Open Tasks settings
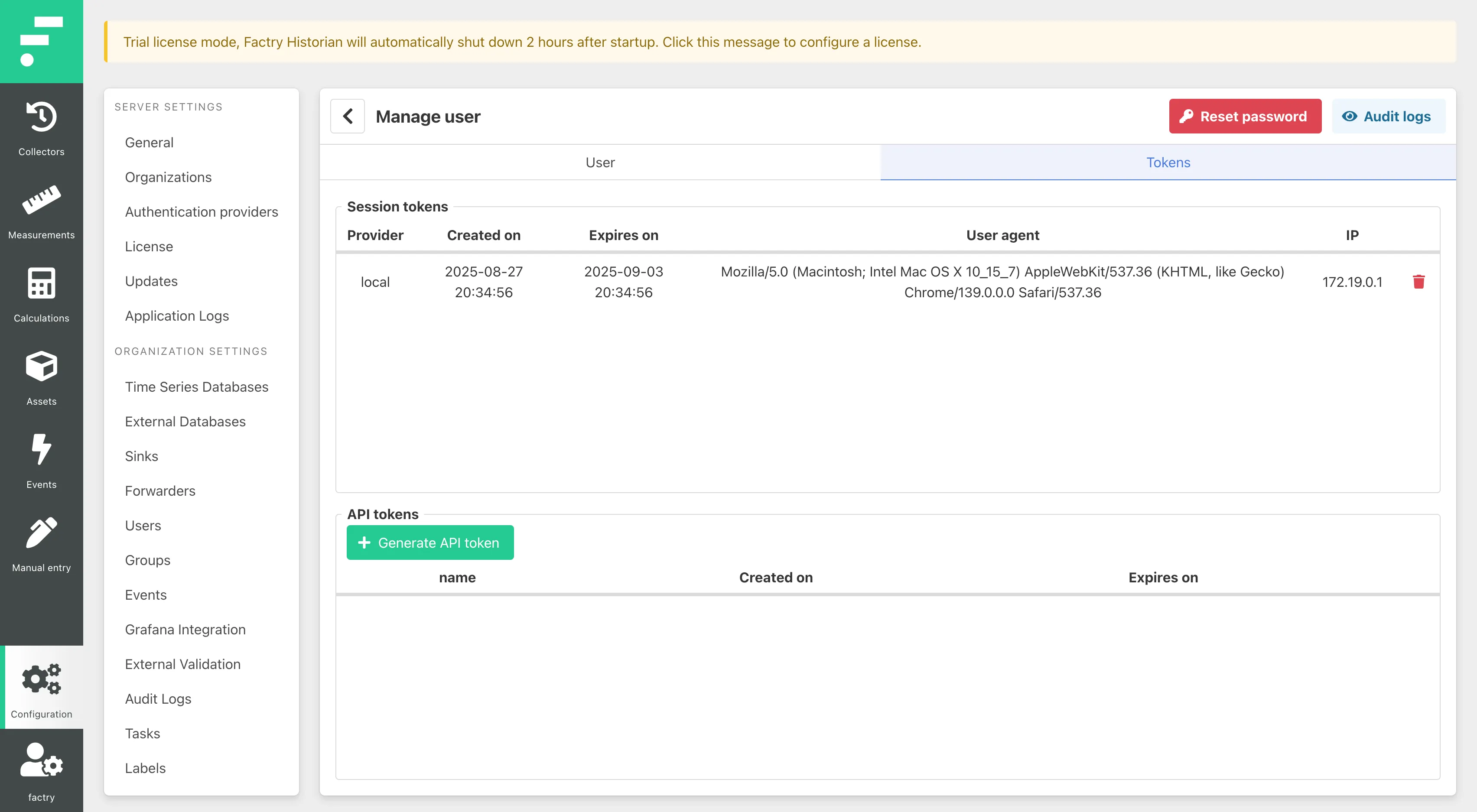 click(142, 734)
